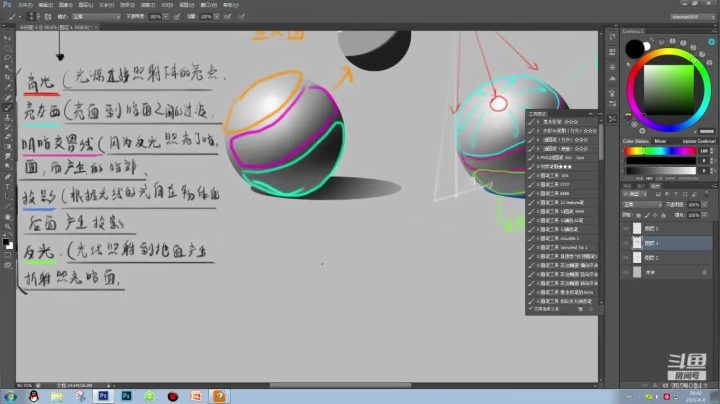Select the Clone Stamp tool
This screenshot has width=720, height=404.
(7, 117)
